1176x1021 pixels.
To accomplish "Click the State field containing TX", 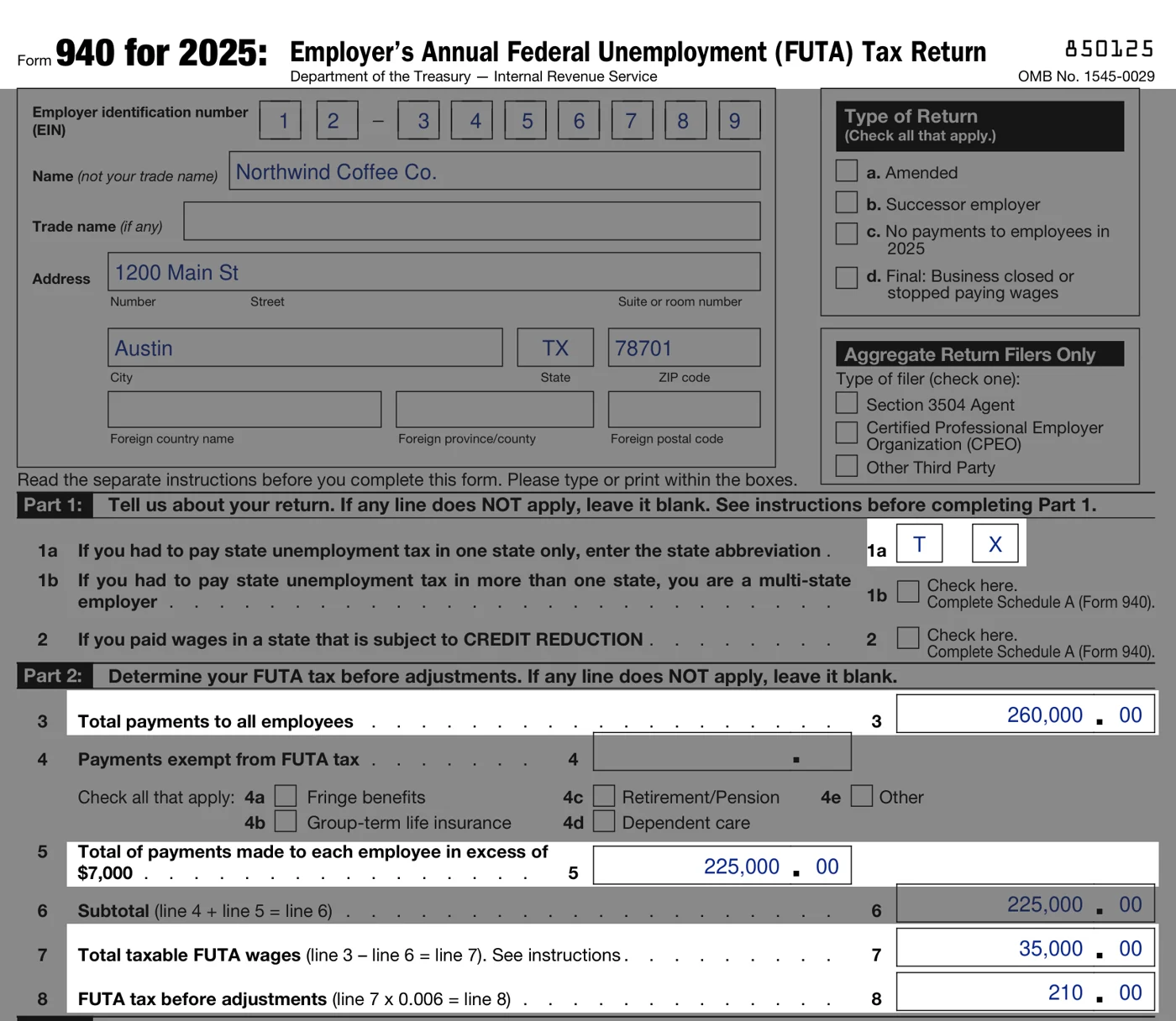I will pos(555,347).
